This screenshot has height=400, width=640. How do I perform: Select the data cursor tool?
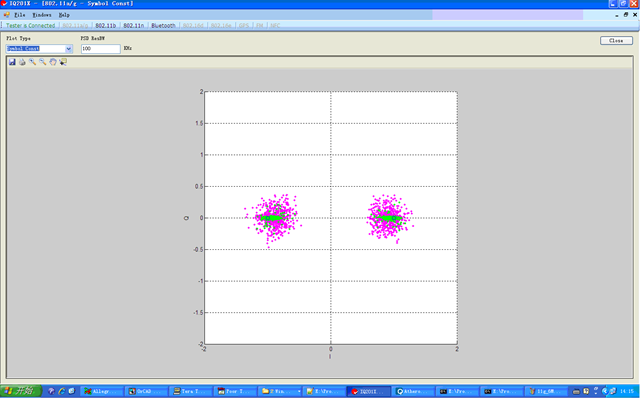[x=63, y=62]
